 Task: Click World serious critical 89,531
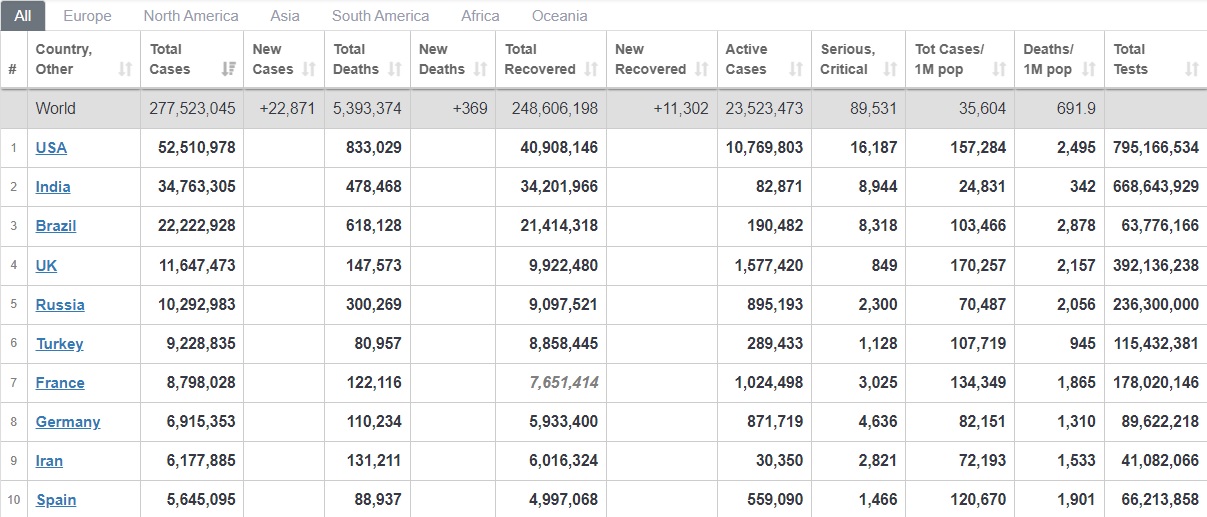pos(874,109)
